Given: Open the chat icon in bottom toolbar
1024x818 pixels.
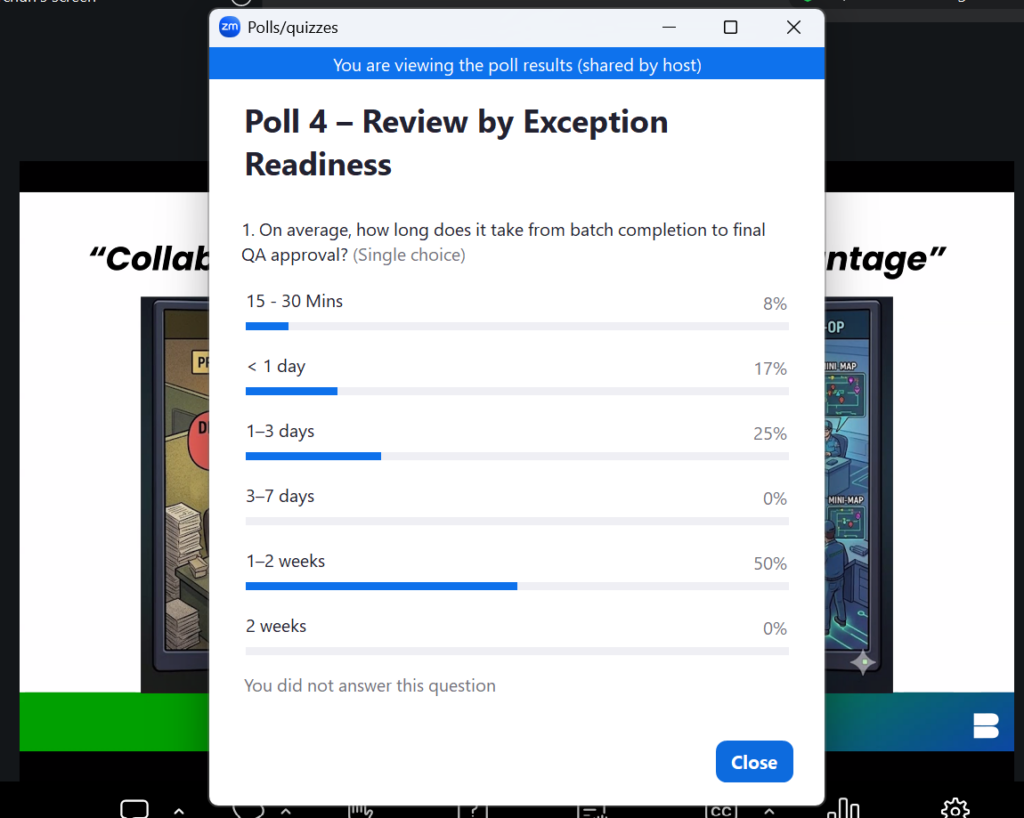Looking at the screenshot, I should pos(135,808).
